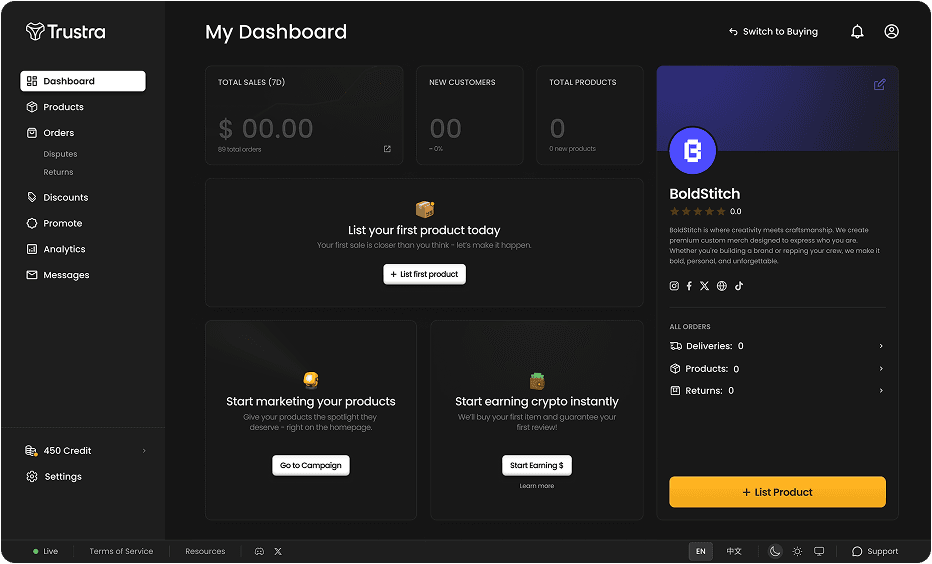Viewport: 932px width, 564px height.
Task: Click the Deliveries truck icon
Action: click(x=675, y=346)
